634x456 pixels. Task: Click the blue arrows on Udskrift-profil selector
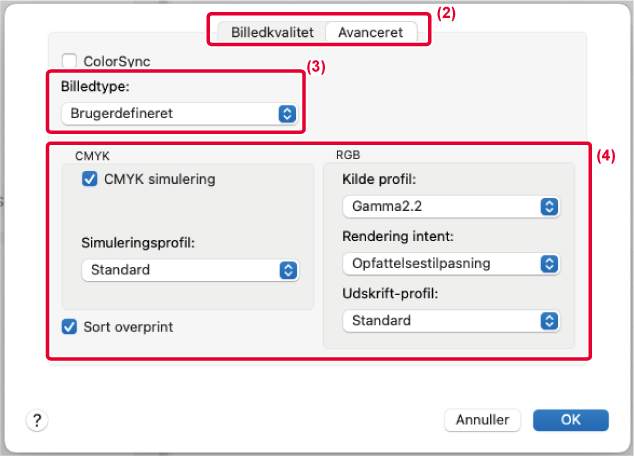tap(548, 321)
